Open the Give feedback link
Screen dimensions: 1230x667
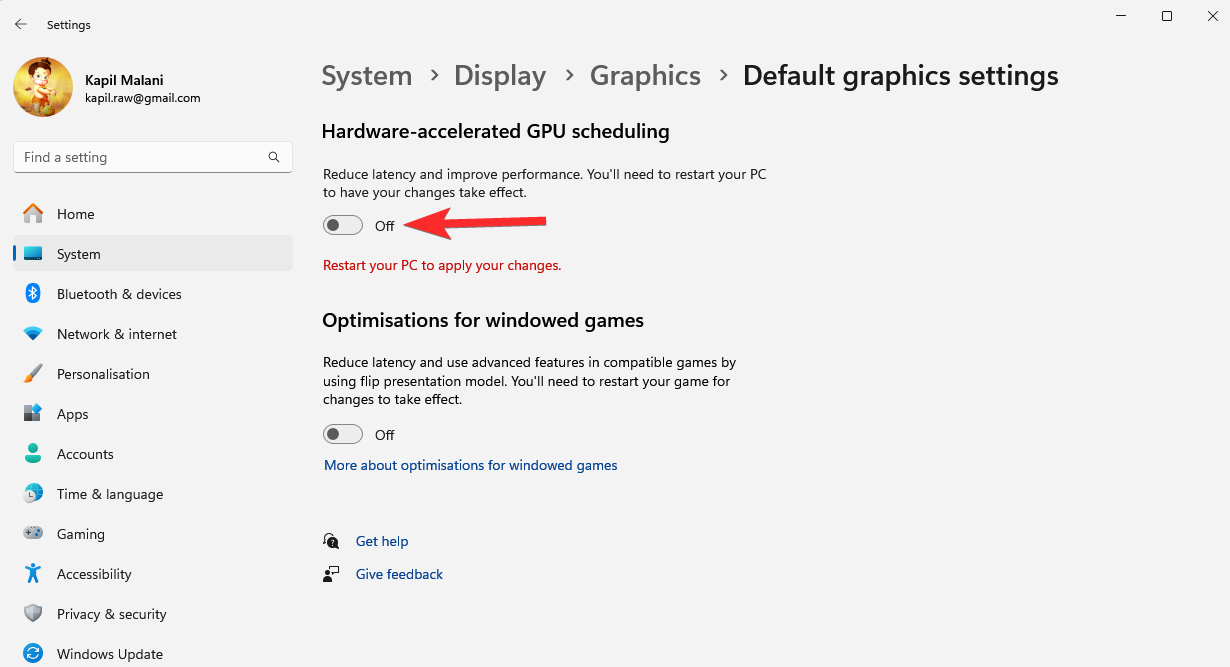(399, 574)
